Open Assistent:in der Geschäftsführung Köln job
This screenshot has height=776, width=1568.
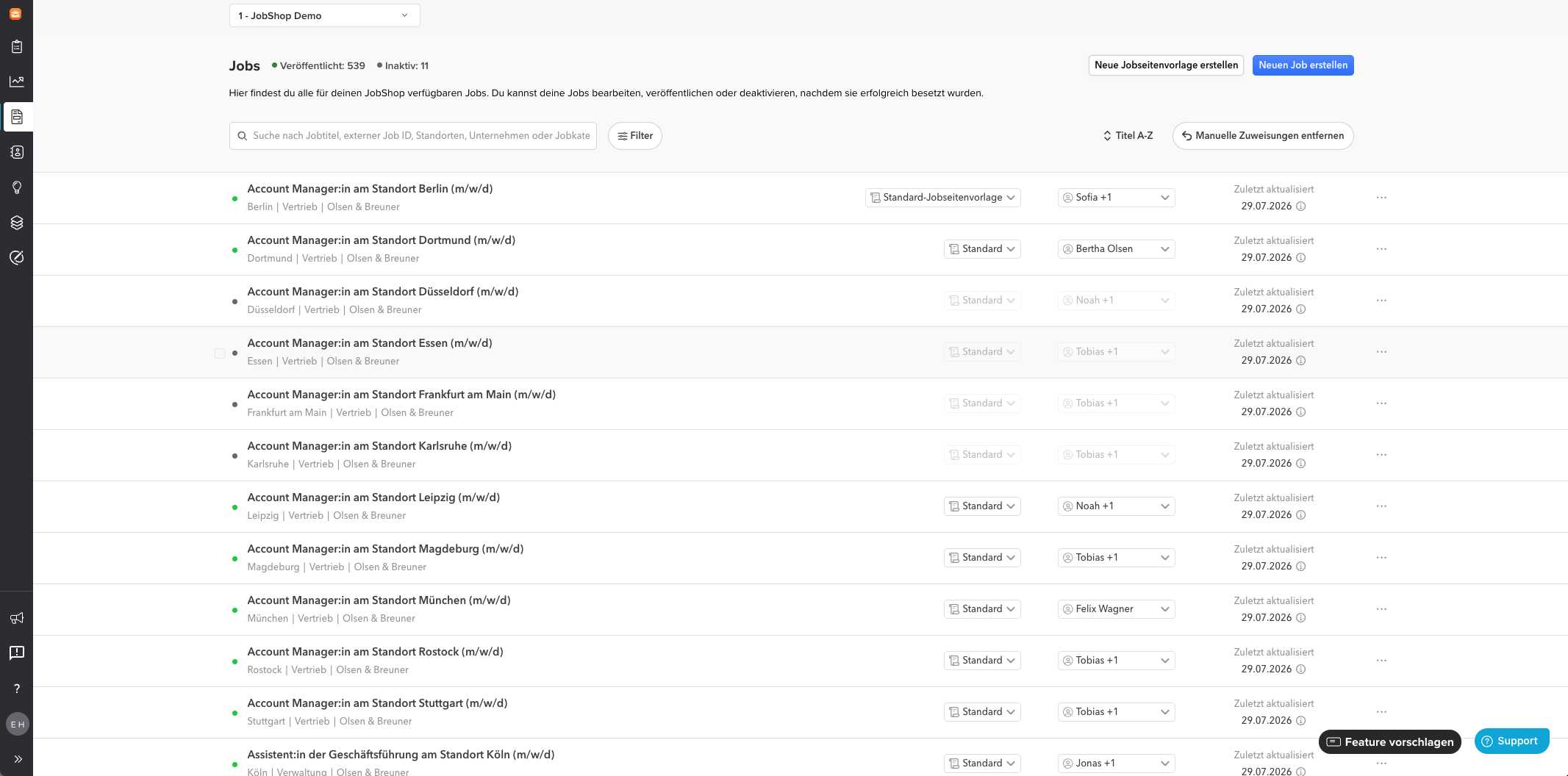coord(401,755)
